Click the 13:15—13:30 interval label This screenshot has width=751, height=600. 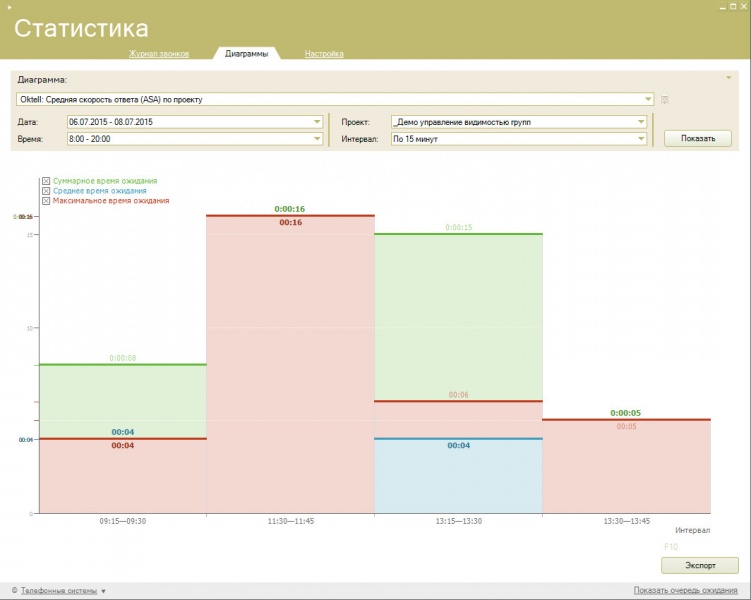[x=459, y=521]
